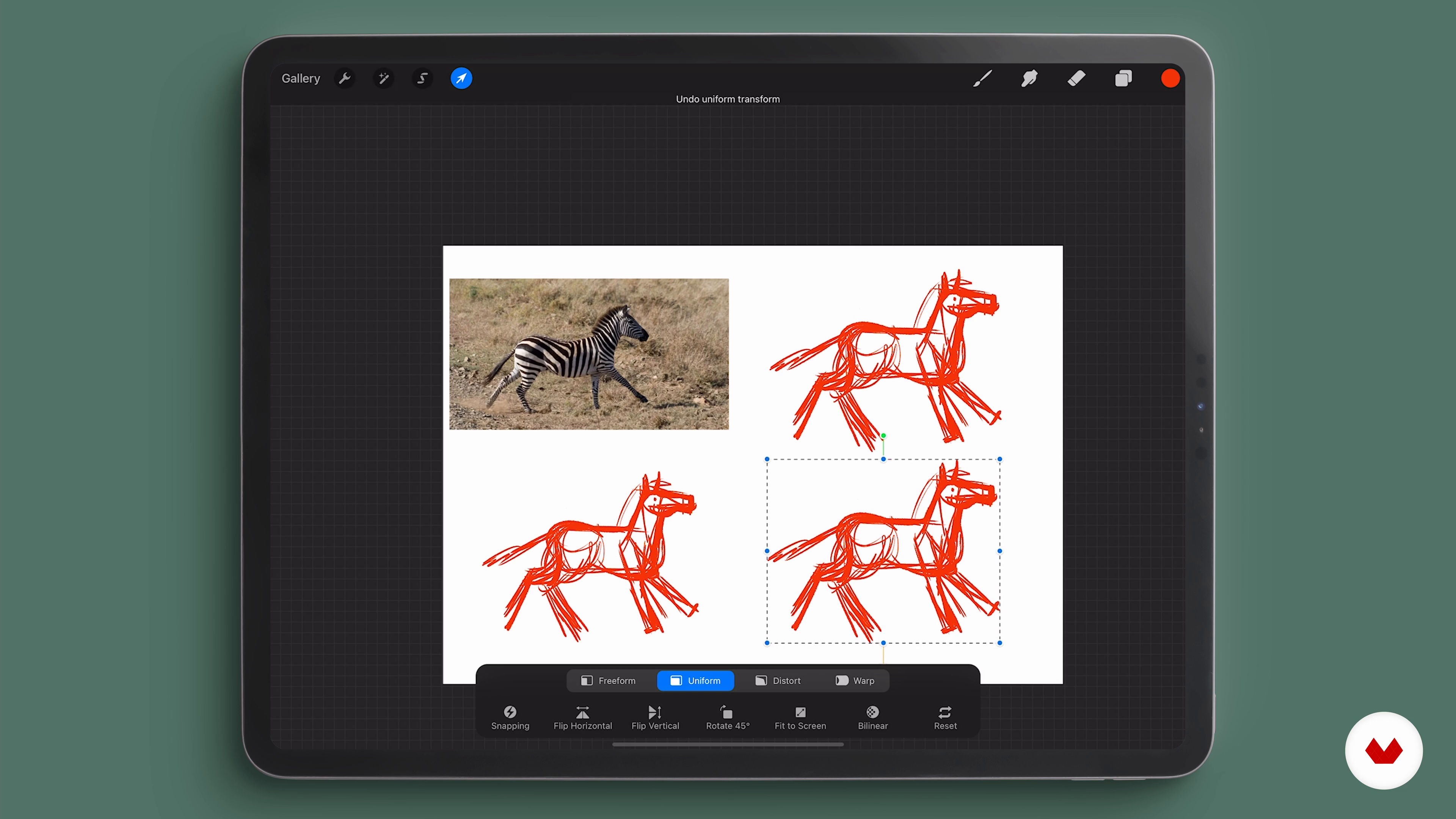
Task: Select the Eraser tool
Action: tap(1076, 78)
